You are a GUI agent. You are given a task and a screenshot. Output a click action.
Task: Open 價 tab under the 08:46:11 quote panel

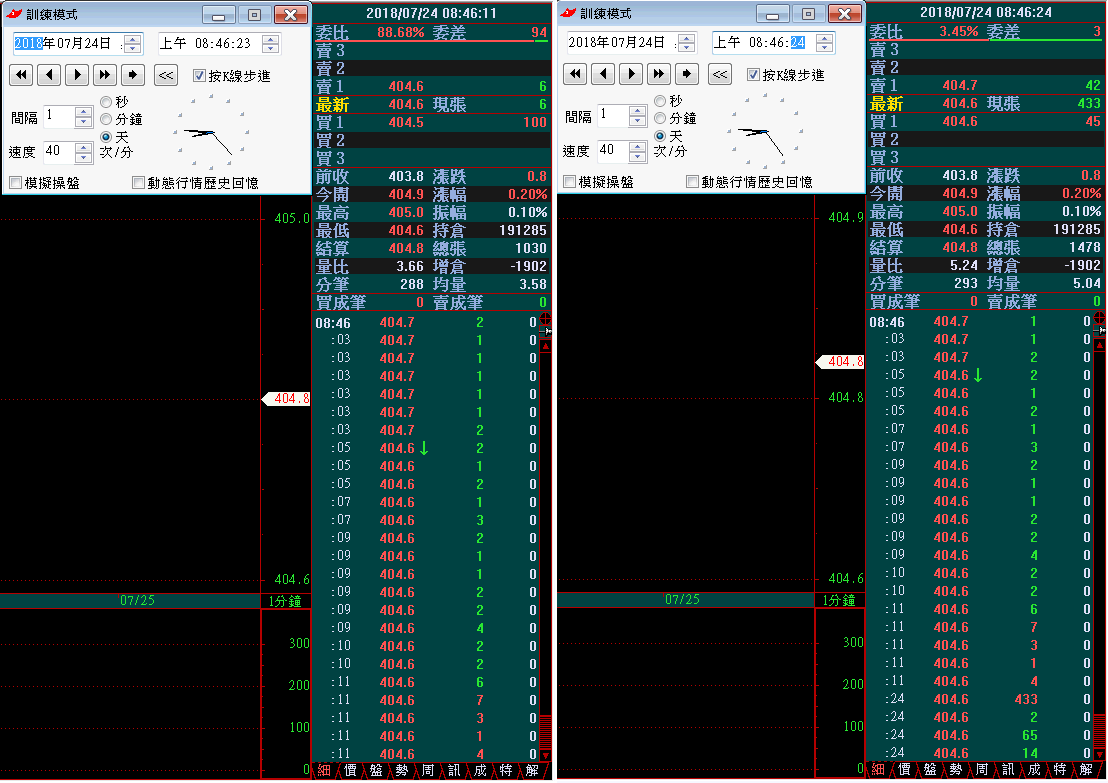pos(350,770)
